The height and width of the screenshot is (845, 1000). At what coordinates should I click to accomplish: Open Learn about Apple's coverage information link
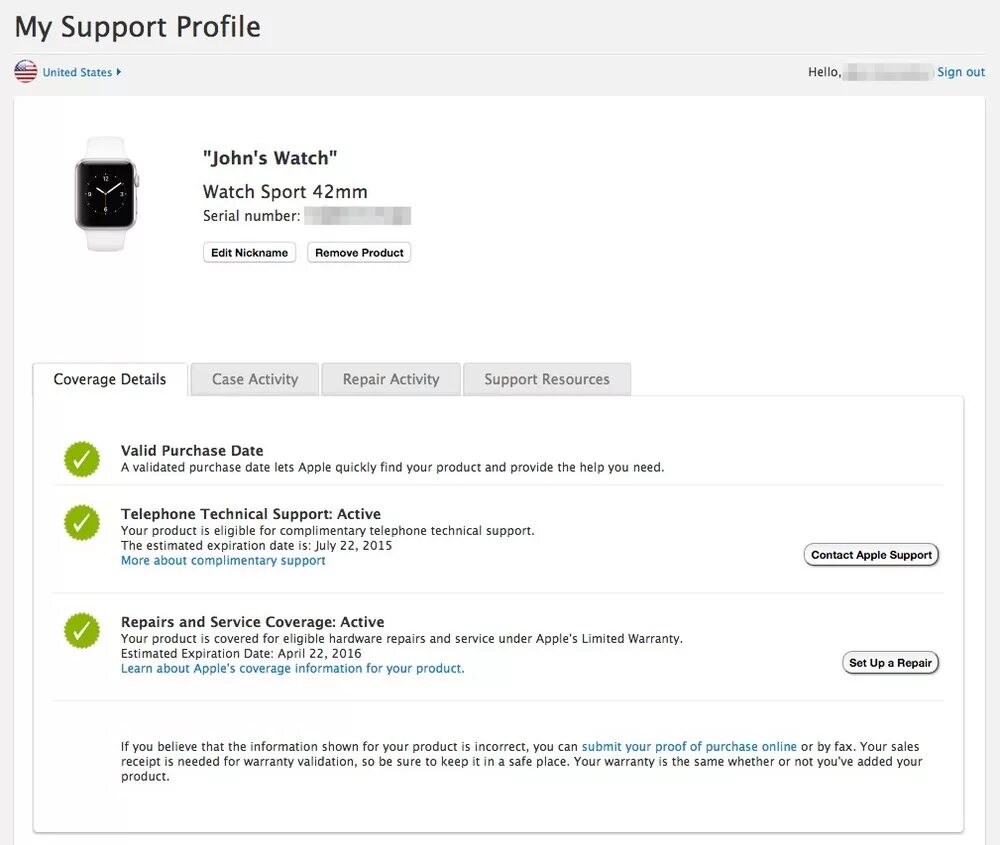click(x=293, y=668)
